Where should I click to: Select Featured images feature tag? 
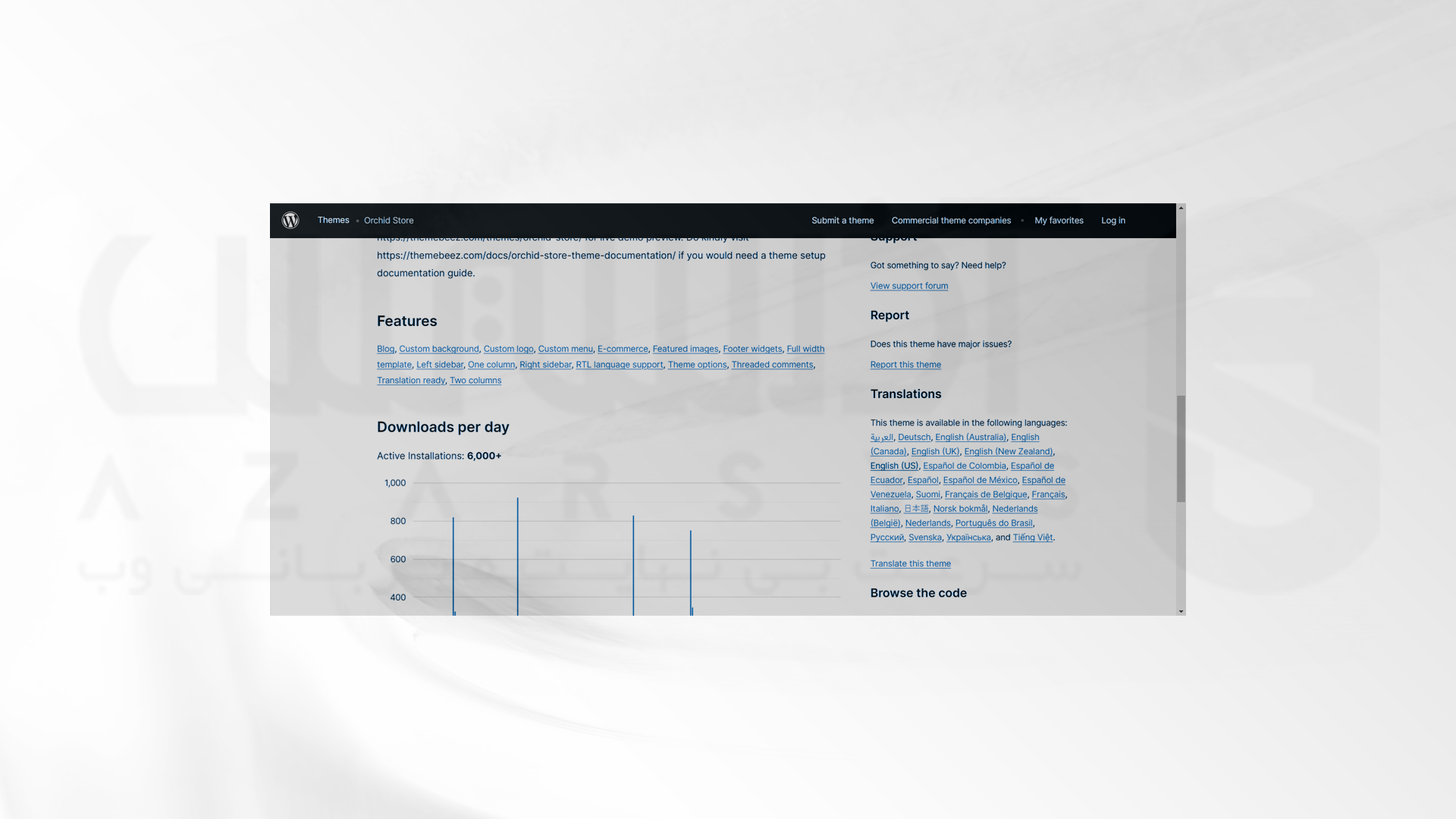(x=685, y=349)
